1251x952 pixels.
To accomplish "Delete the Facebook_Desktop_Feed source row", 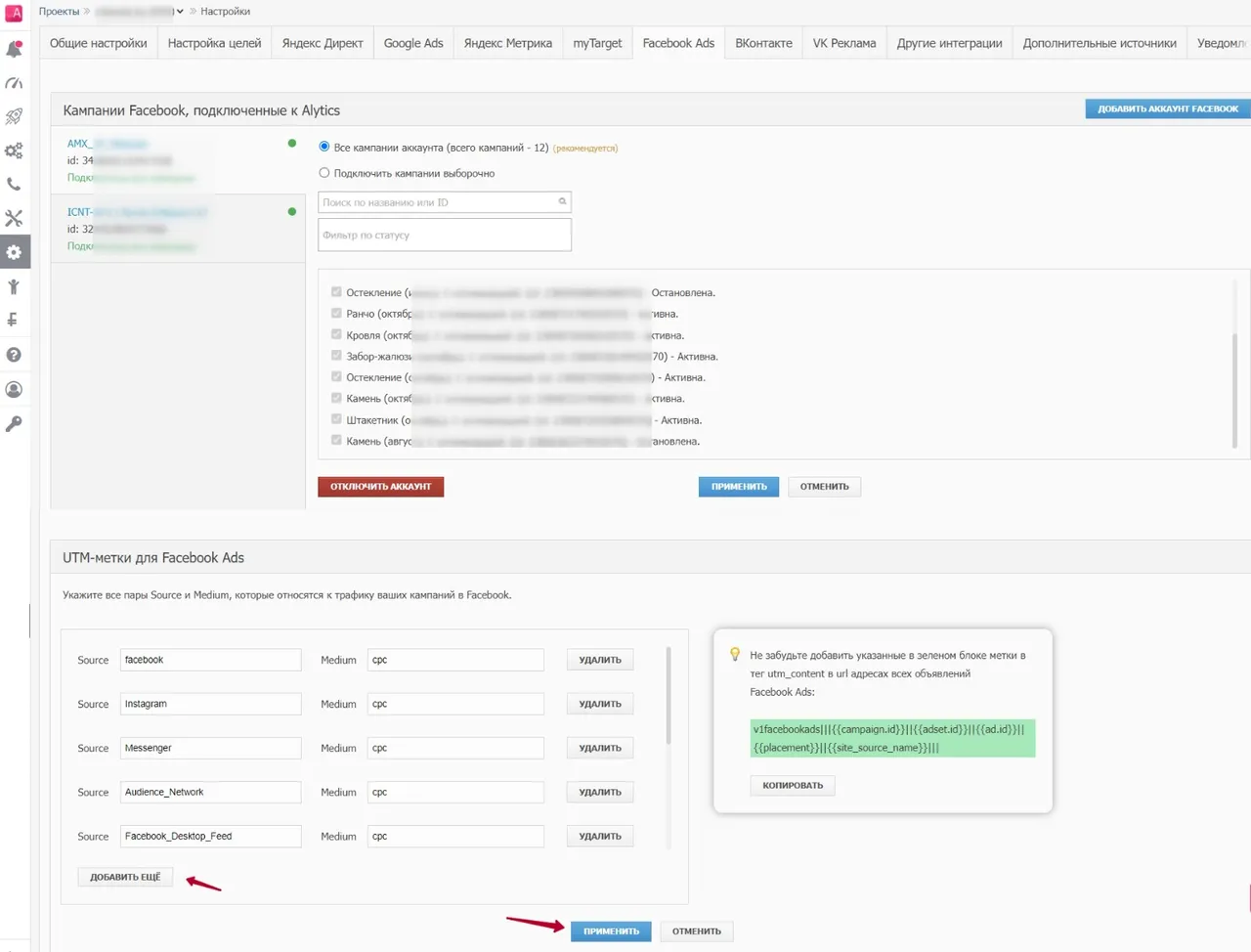I will [600, 836].
